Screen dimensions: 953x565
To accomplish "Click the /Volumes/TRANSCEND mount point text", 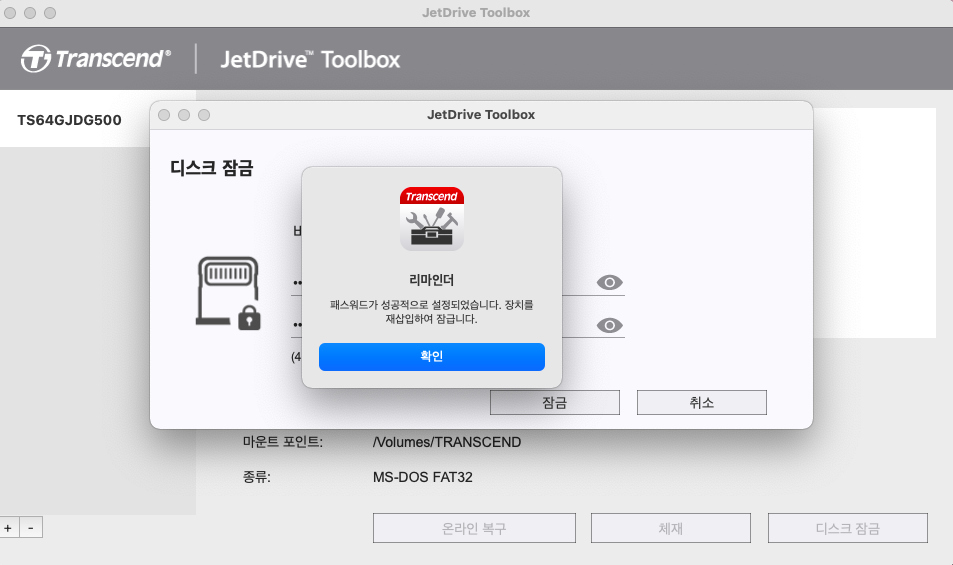I will point(447,442).
